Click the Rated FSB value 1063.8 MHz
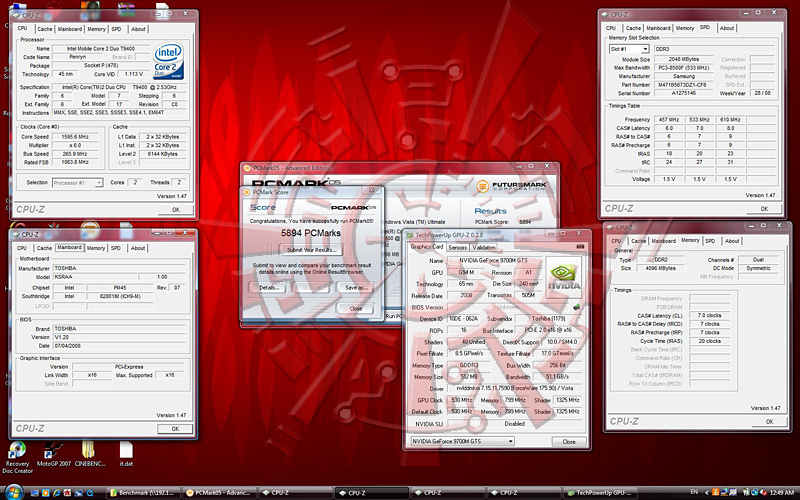 (x=75, y=162)
